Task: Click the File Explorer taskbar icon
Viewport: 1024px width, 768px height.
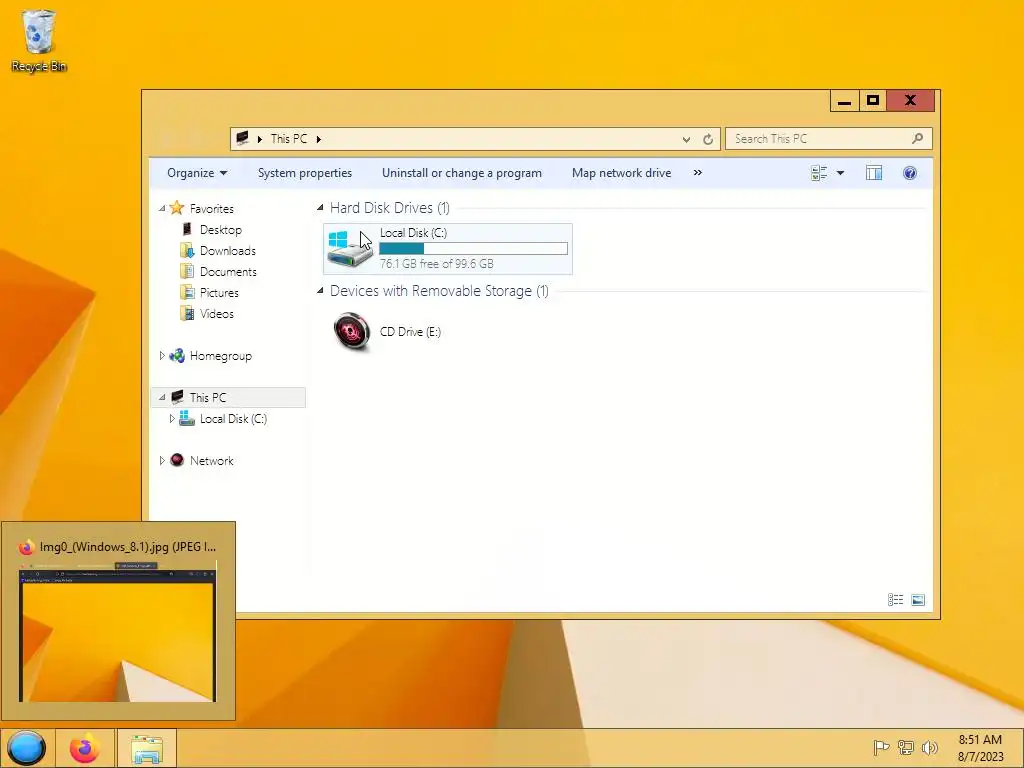Action: point(147,749)
